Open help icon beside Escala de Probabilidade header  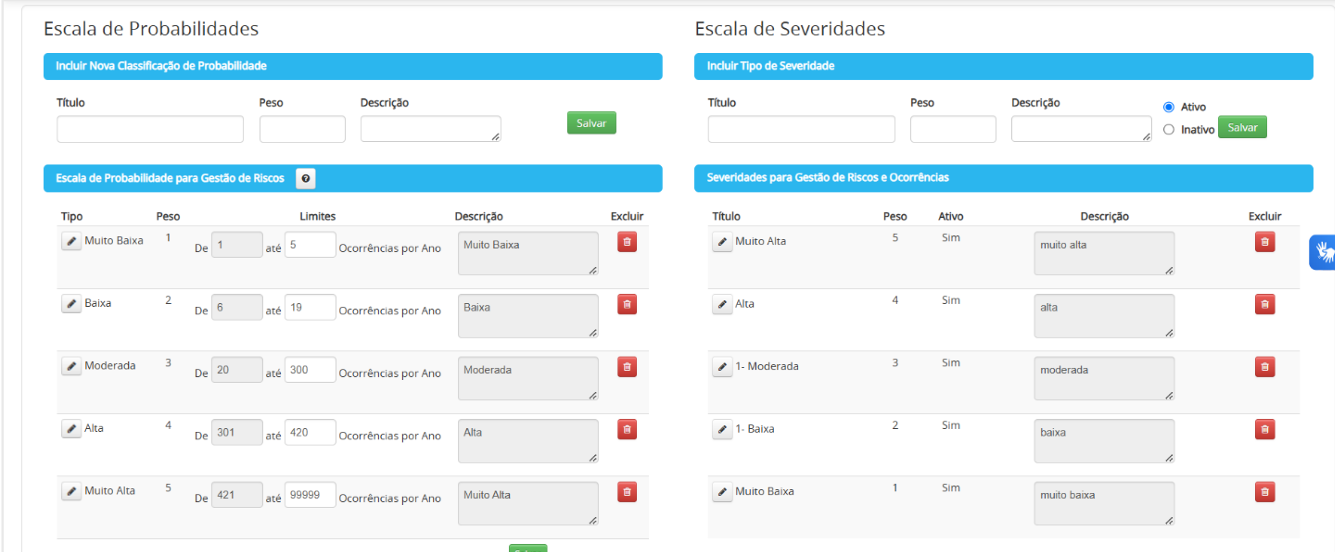click(x=306, y=179)
